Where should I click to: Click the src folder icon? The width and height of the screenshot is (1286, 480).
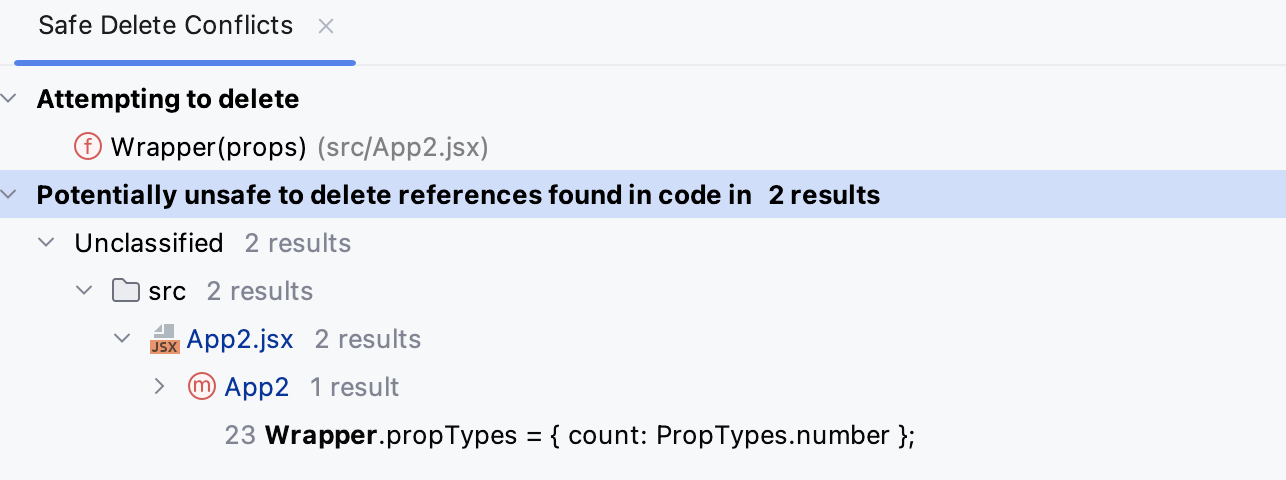point(125,291)
